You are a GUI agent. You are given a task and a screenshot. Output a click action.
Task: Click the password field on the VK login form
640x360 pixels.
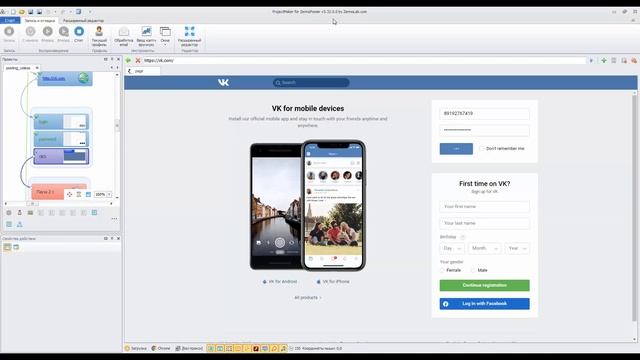coord(484,130)
